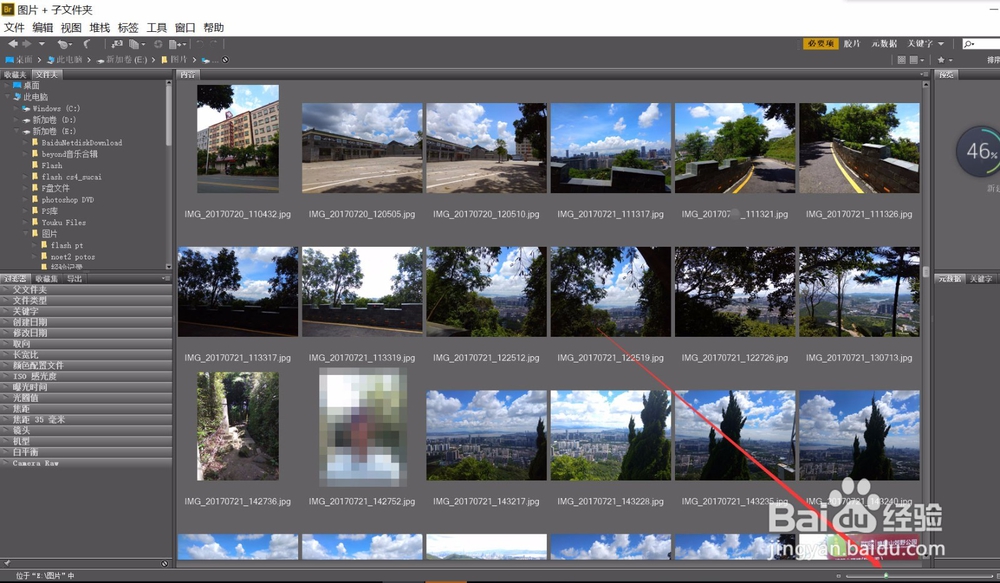Expand the ISO 感光度 filter
The height and width of the screenshot is (583, 1000).
86,376
